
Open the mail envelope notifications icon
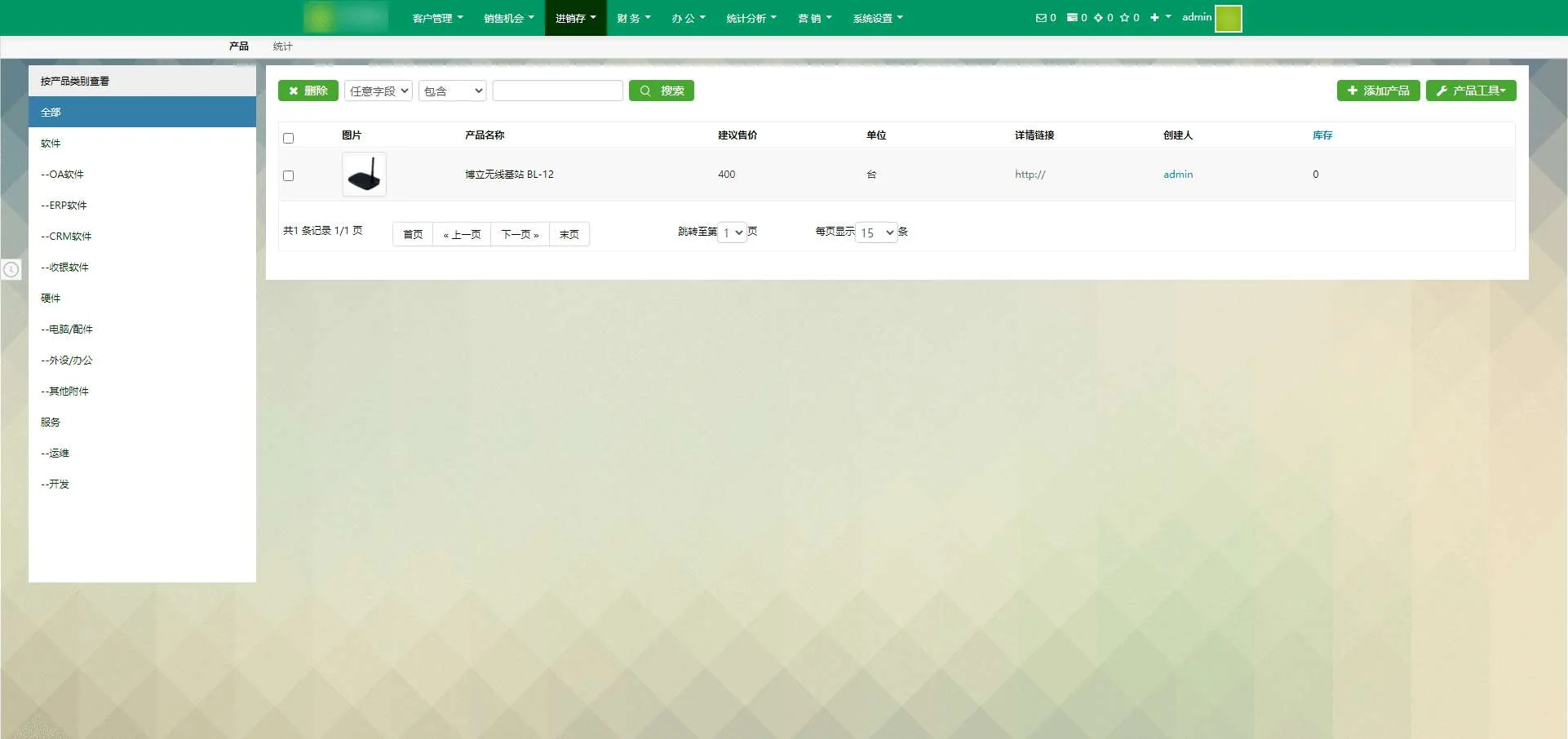click(x=1041, y=18)
